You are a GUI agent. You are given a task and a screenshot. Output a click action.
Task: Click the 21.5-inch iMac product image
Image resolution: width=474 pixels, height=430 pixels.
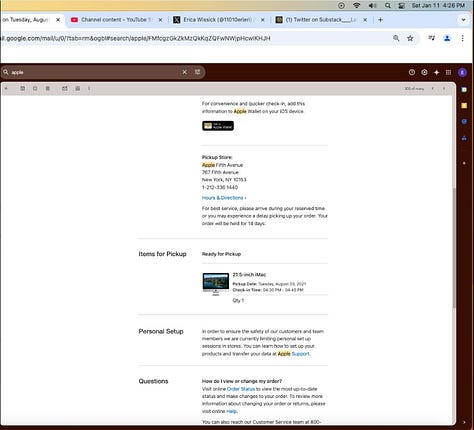[x=216, y=284]
